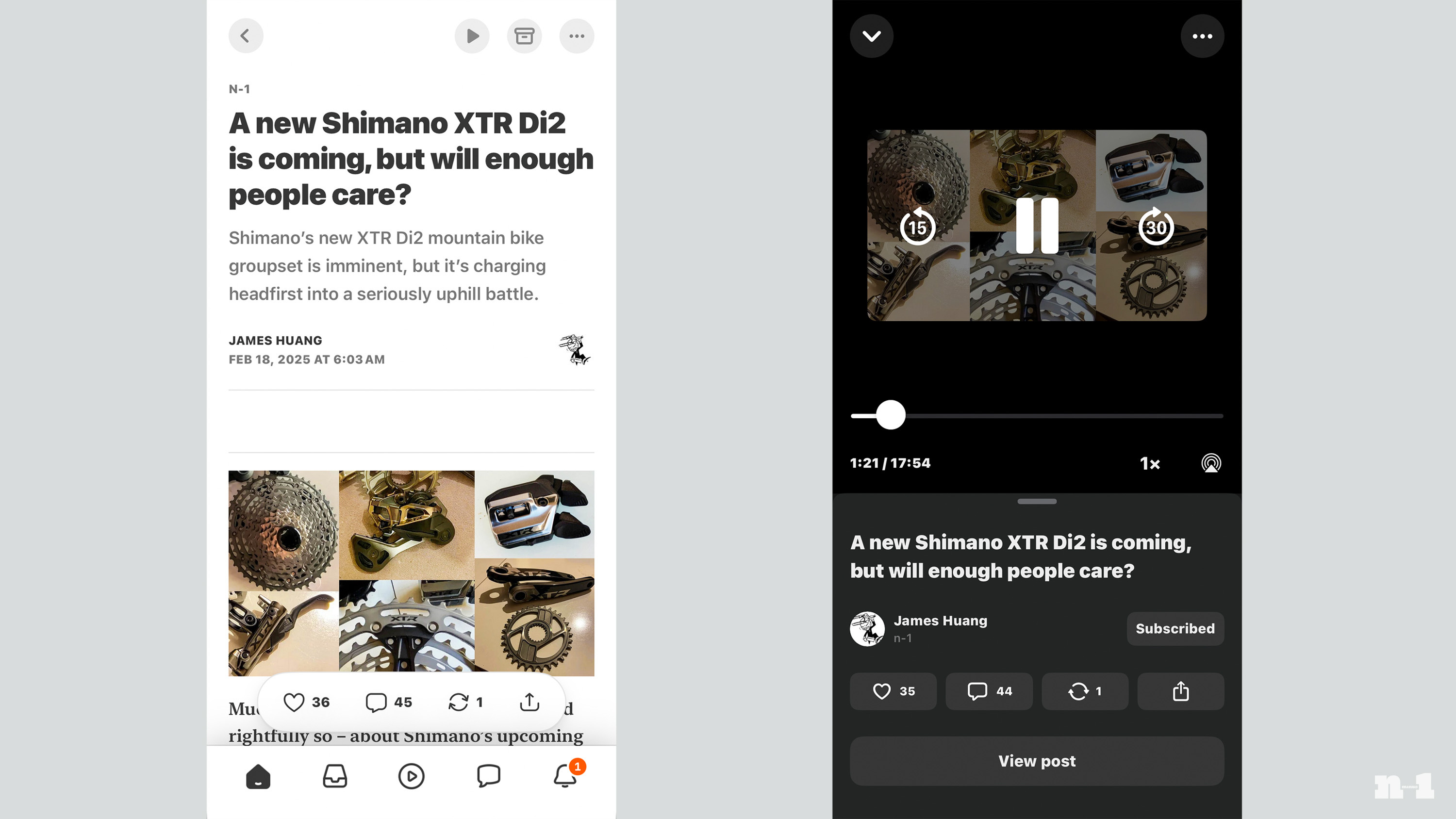Share the article from floating bar
1456x819 pixels.
[x=529, y=702]
